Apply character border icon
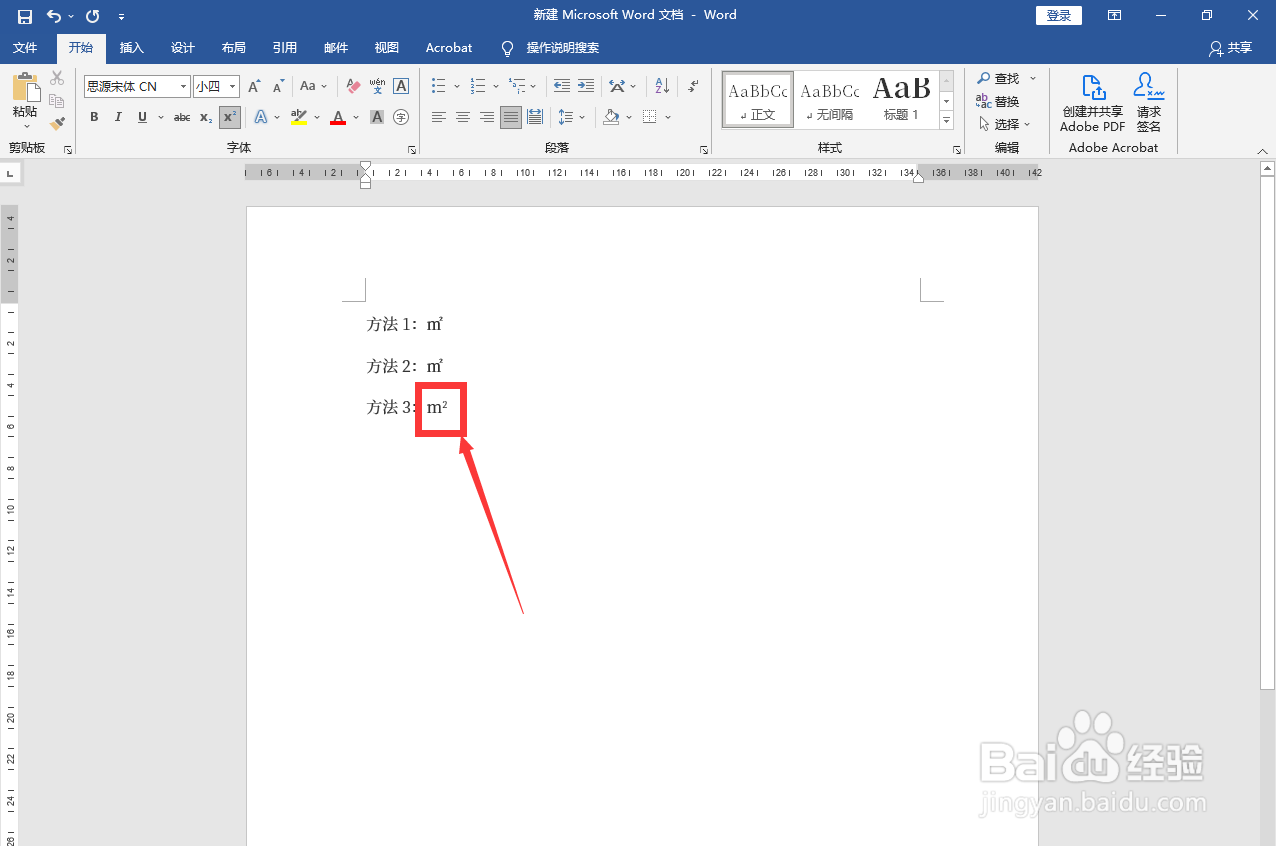 pyautogui.click(x=401, y=86)
